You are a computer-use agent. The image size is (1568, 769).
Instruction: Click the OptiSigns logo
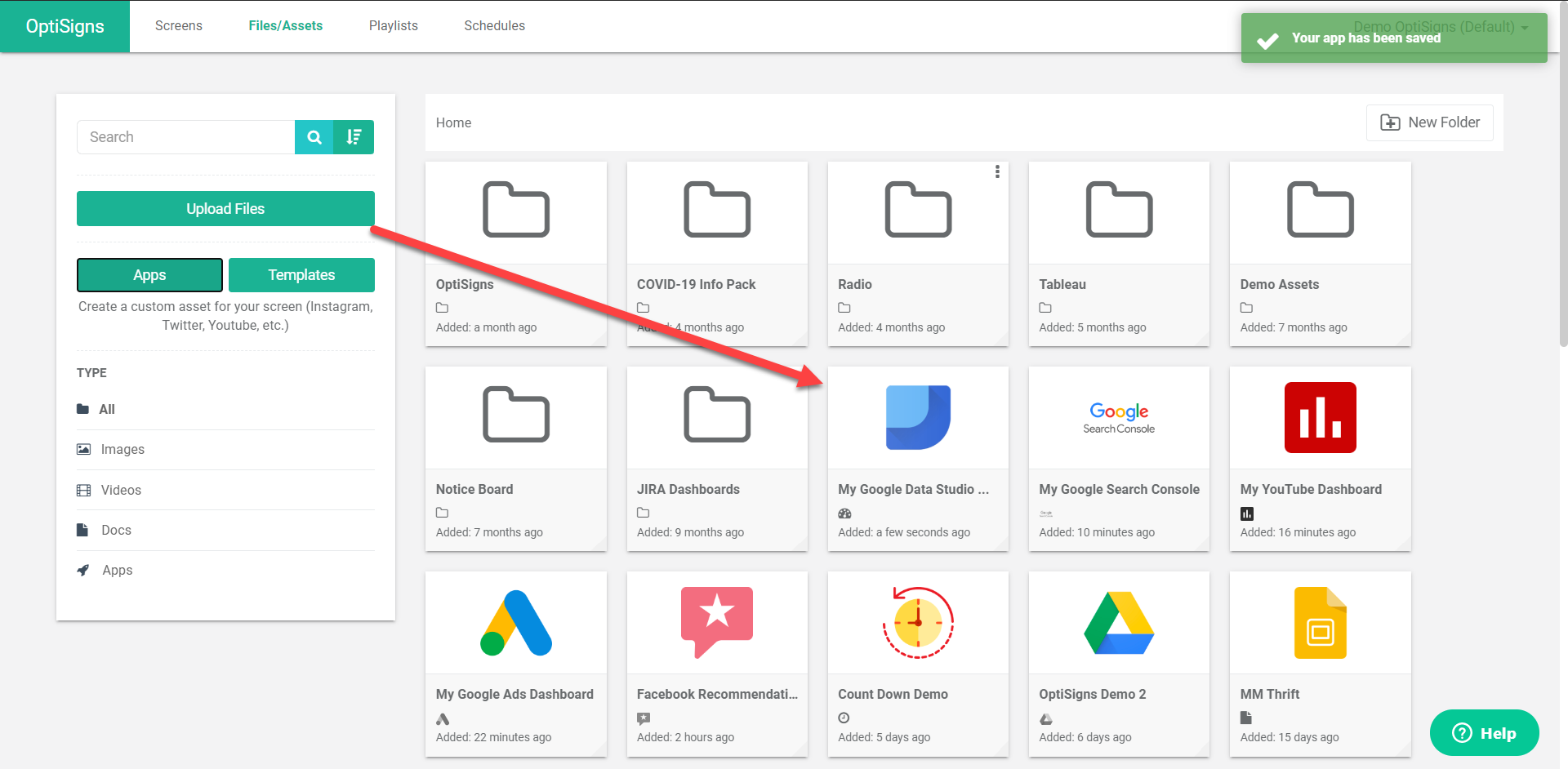point(65,26)
